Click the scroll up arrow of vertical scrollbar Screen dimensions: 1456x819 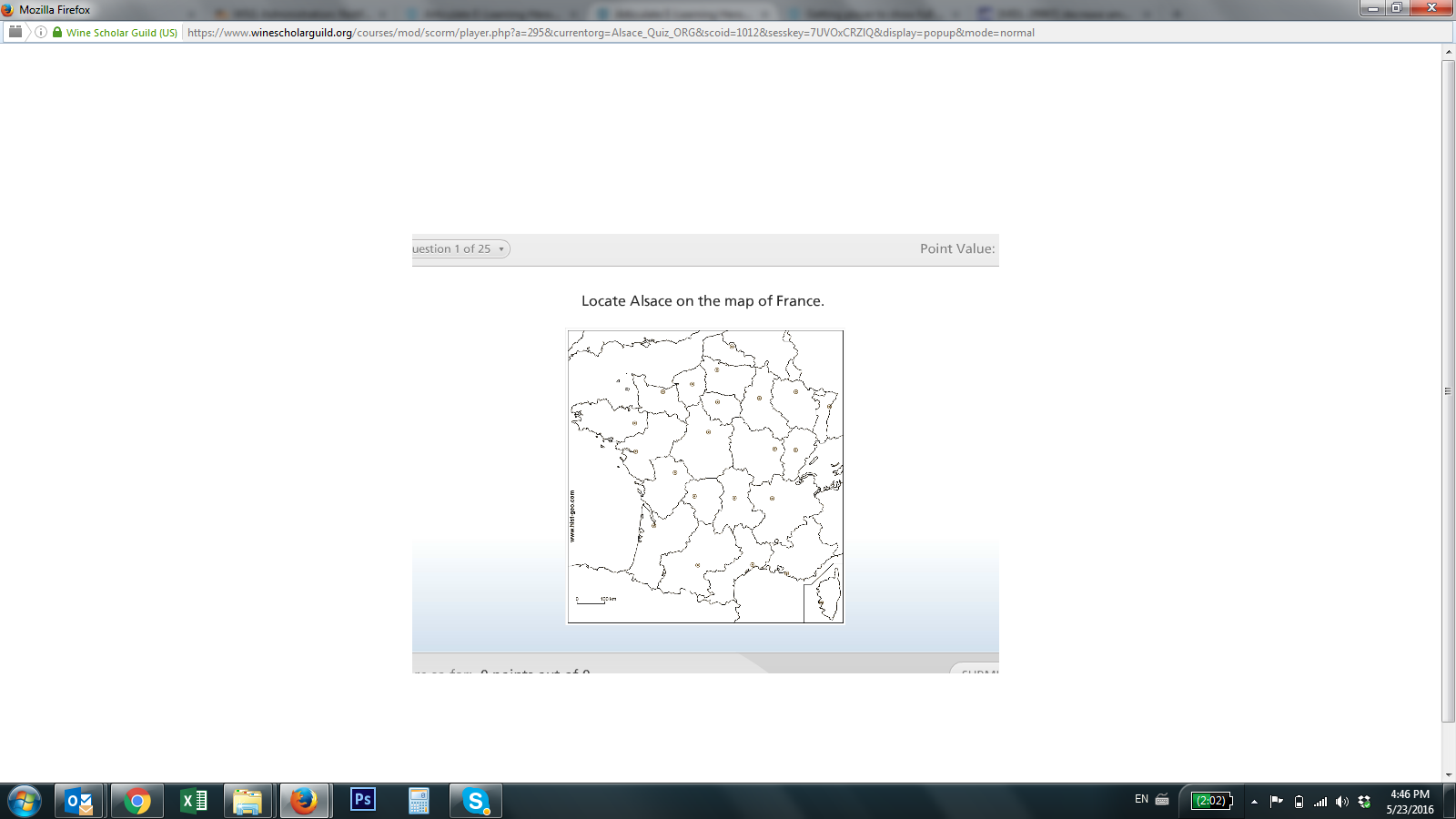pos(1448,52)
